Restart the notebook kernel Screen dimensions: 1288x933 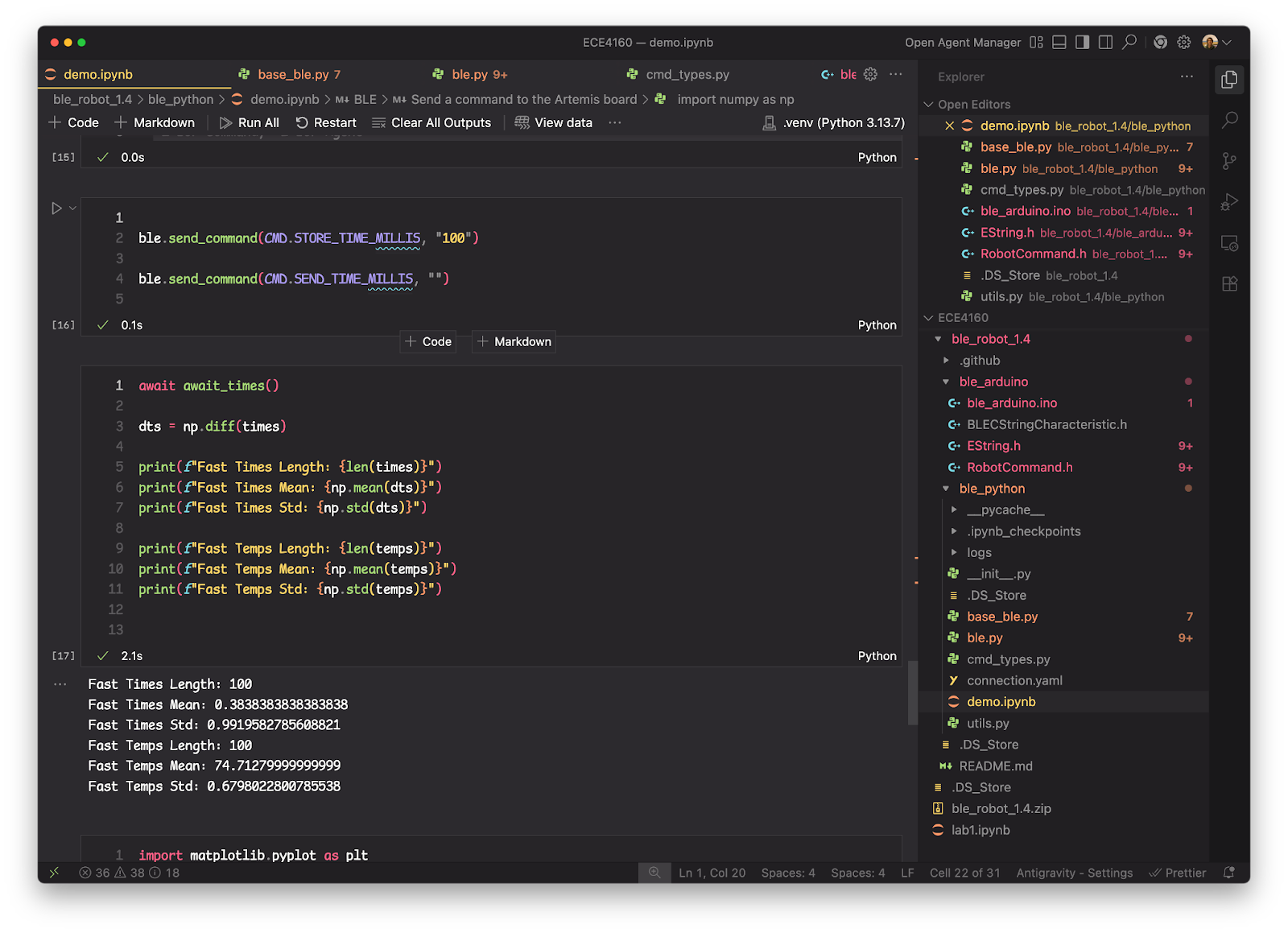tap(326, 122)
